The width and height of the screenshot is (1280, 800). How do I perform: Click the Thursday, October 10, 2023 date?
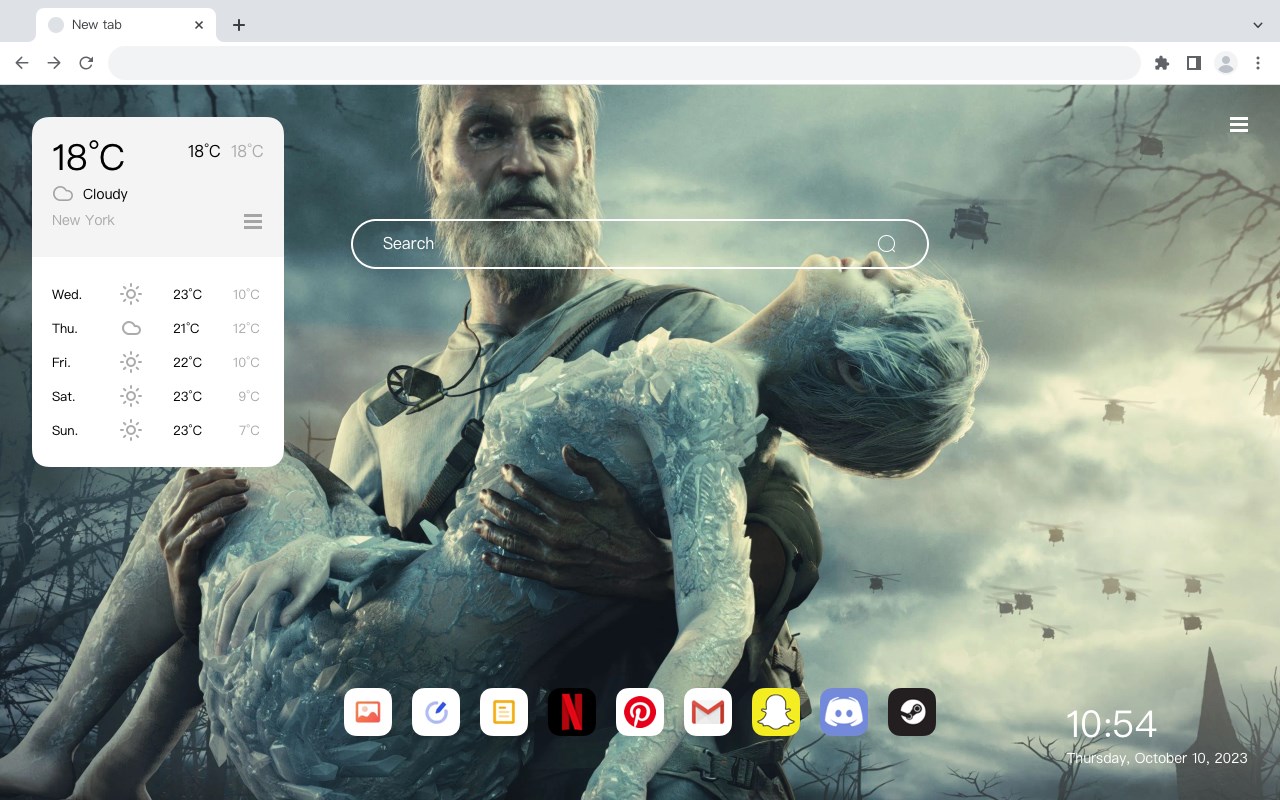coord(1157,758)
